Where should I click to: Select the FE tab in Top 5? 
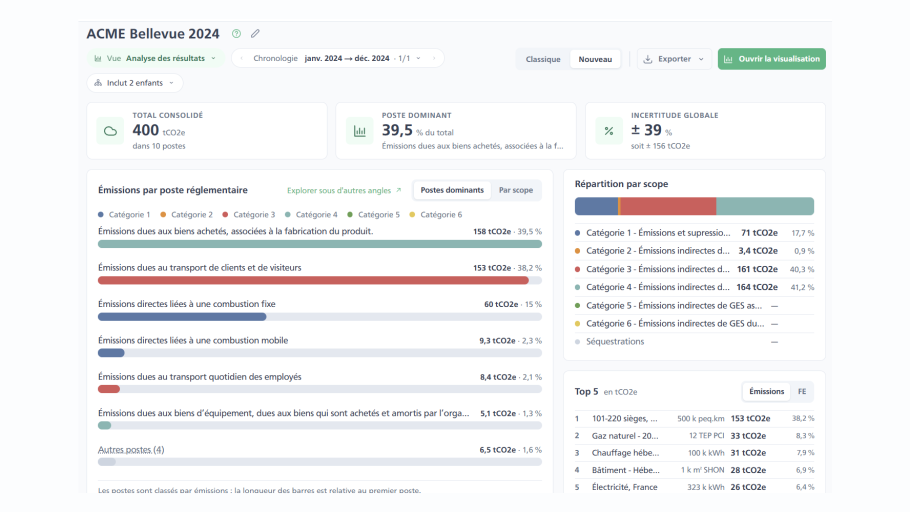tap(802, 392)
